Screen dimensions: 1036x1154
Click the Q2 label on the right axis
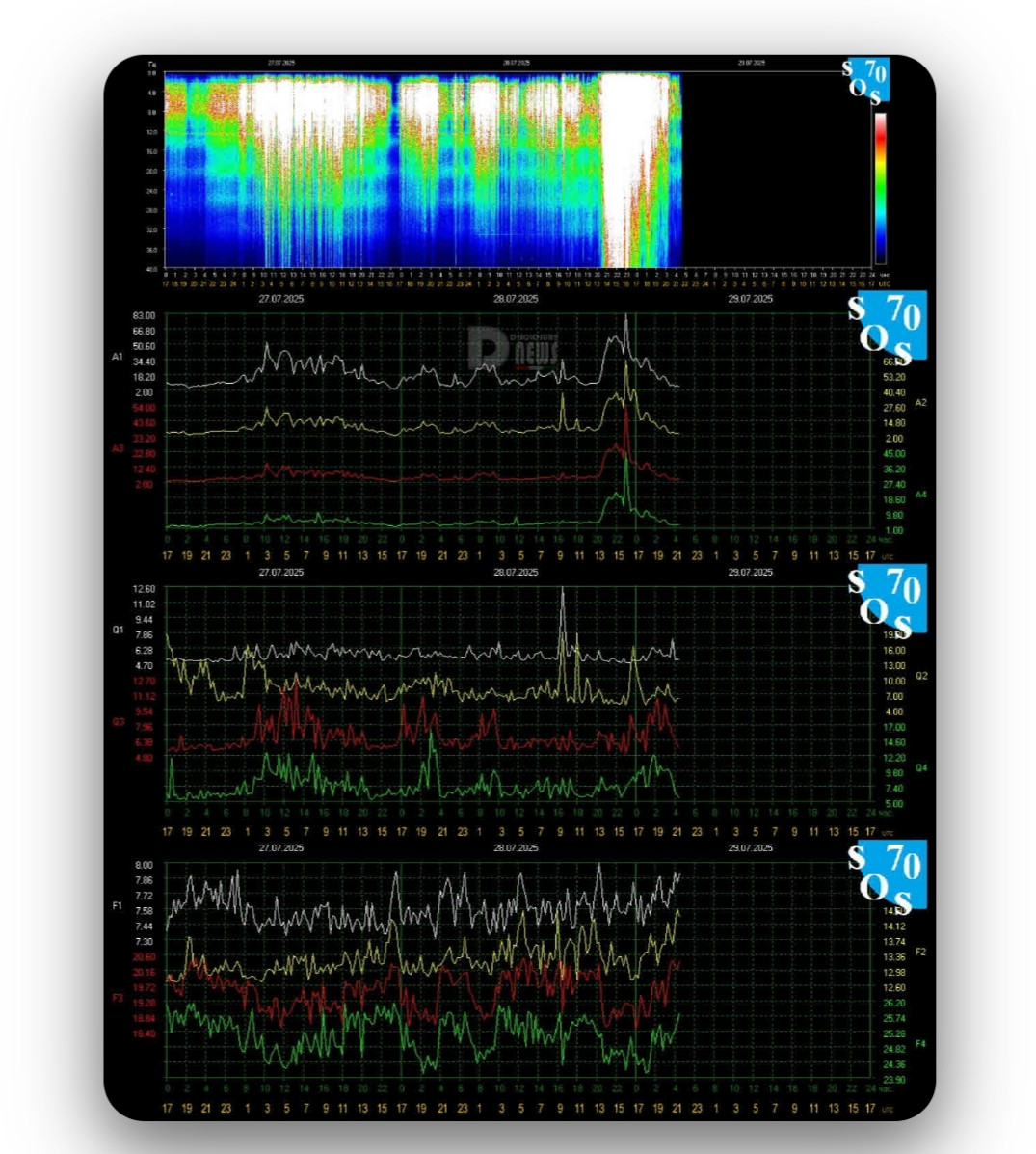click(x=920, y=676)
